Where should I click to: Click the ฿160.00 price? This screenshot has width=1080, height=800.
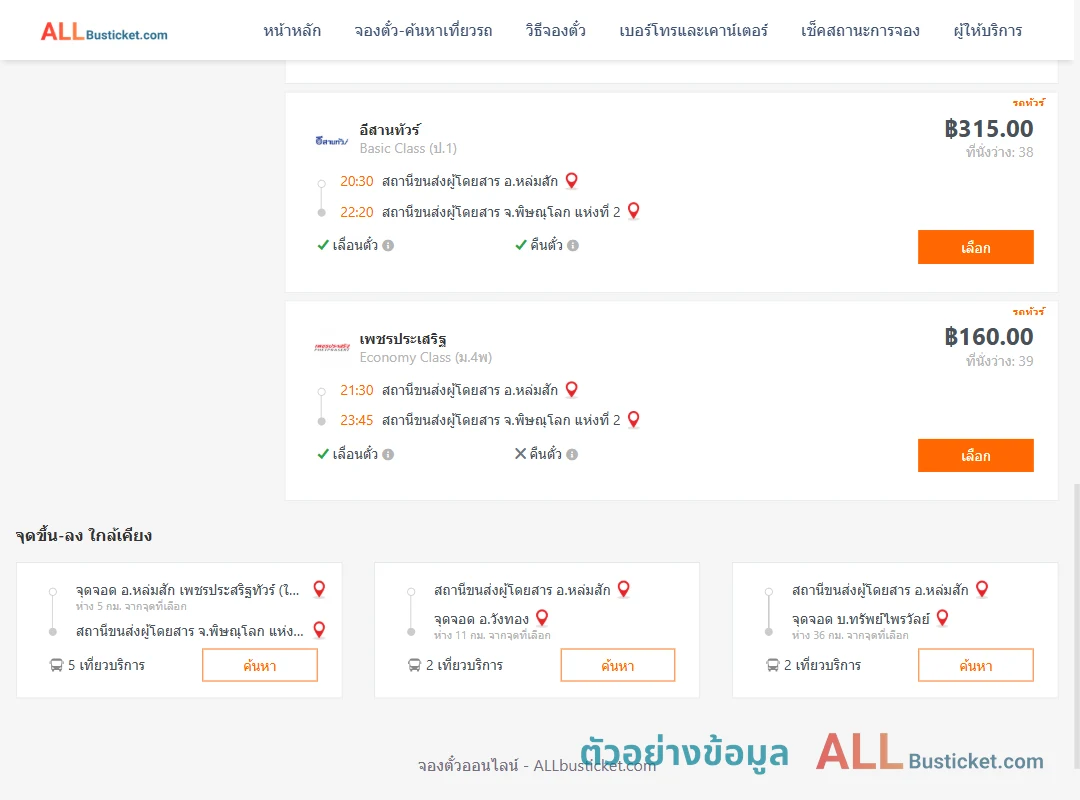(x=989, y=337)
